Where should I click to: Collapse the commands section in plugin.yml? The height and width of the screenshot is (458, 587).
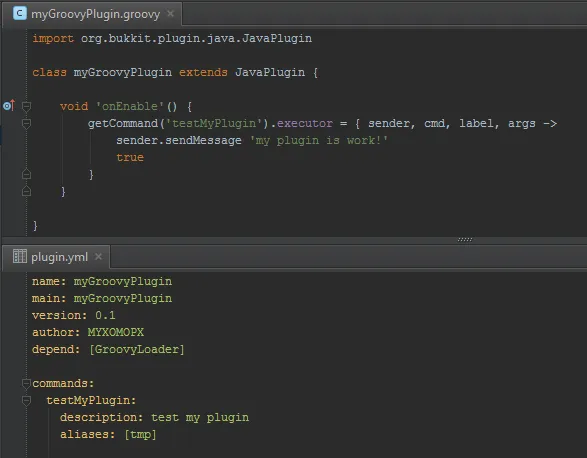click(26, 383)
